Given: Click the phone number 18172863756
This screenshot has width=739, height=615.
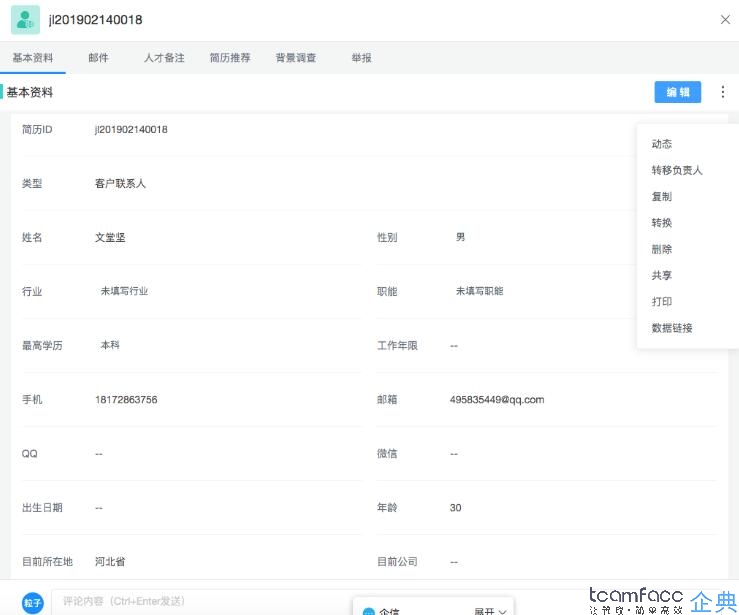Looking at the screenshot, I should click(126, 400).
